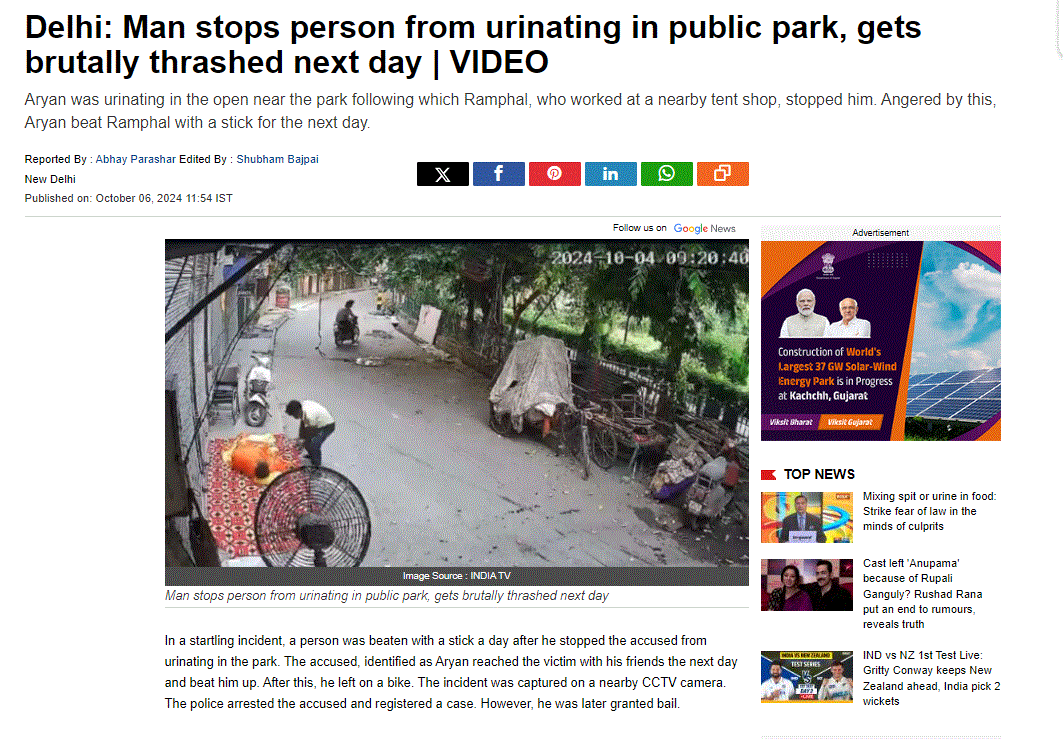Click the solar-wind energy park advertisement
The image size is (1063, 739).
click(881, 341)
